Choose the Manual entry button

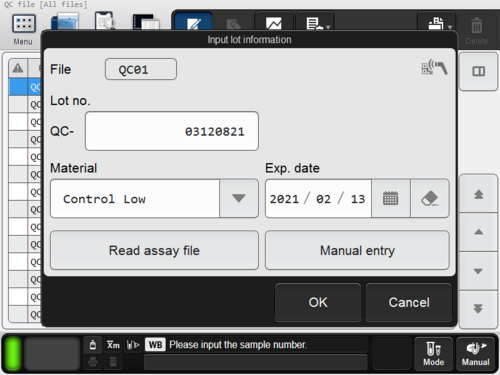(357, 250)
